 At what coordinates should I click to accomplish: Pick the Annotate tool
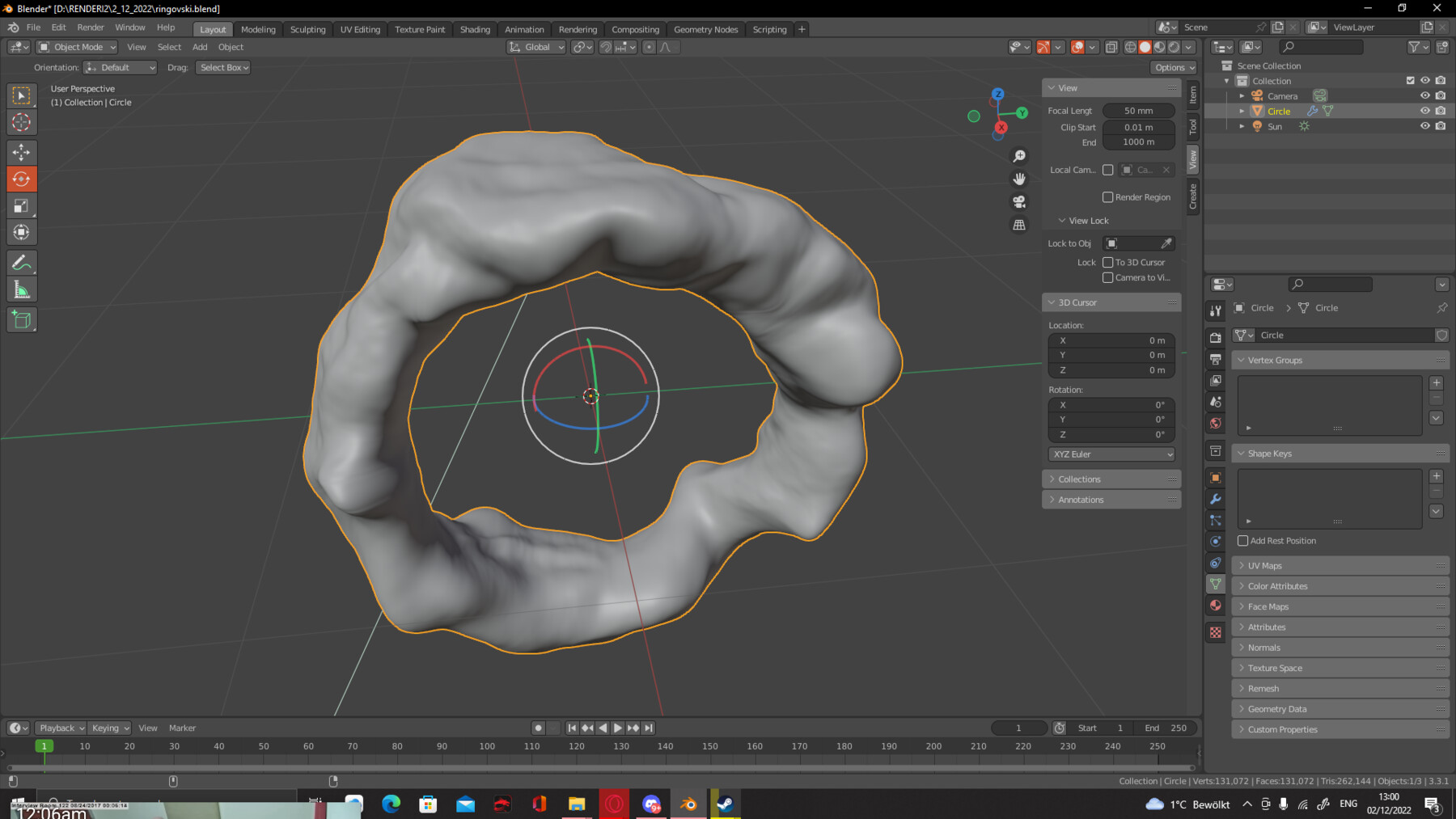tap(21, 261)
